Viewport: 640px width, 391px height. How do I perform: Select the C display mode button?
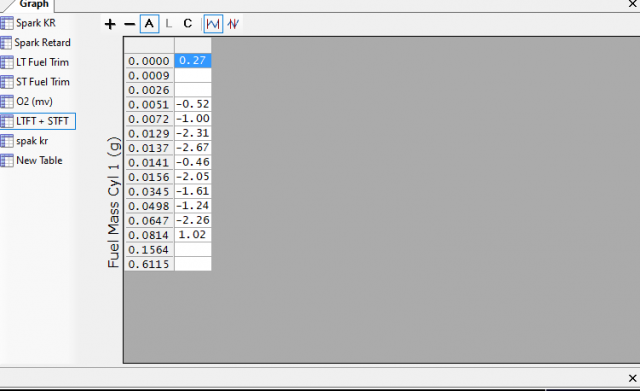187,24
